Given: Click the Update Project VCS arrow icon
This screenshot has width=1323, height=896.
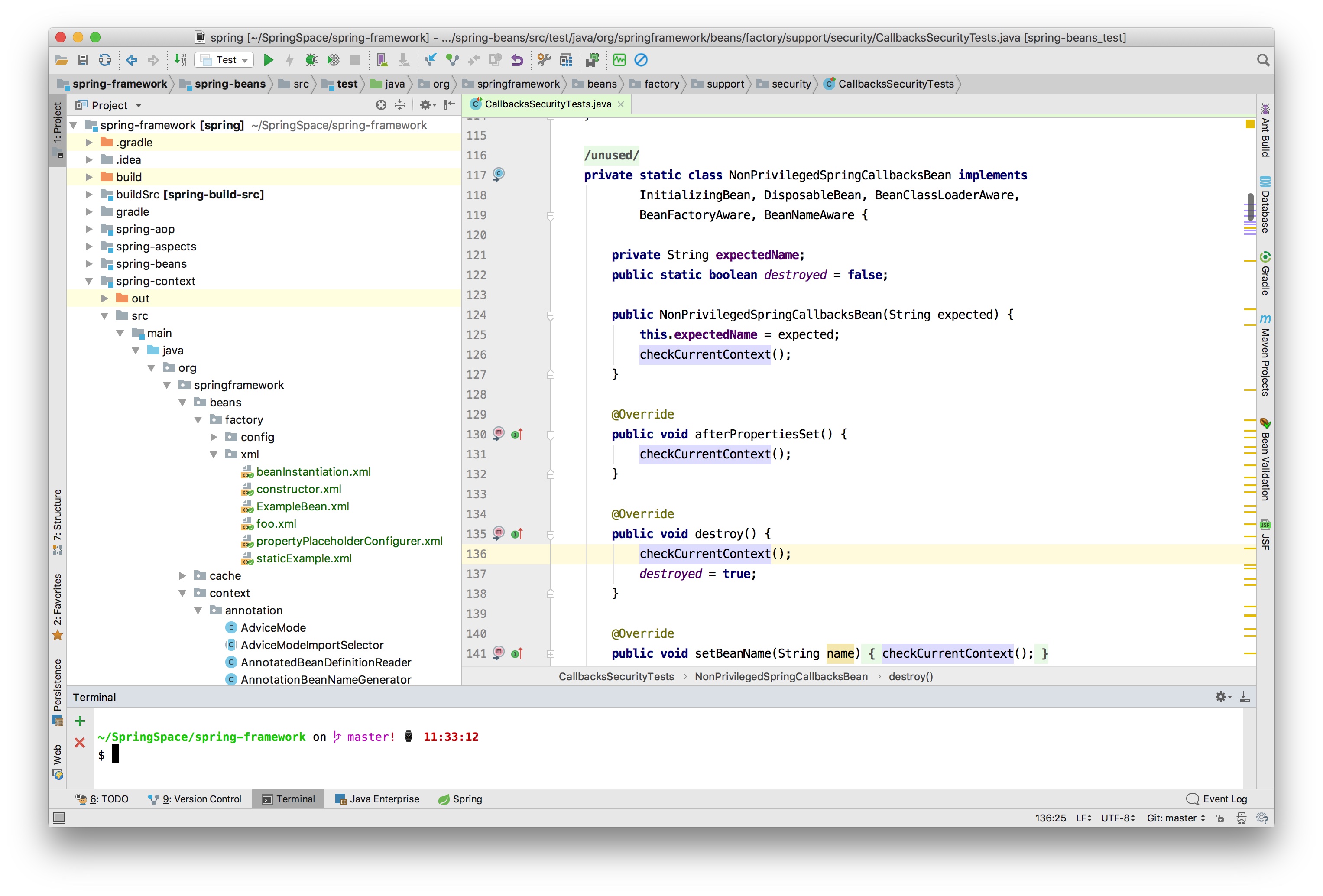Looking at the screenshot, I should click(x=430, y=60).
